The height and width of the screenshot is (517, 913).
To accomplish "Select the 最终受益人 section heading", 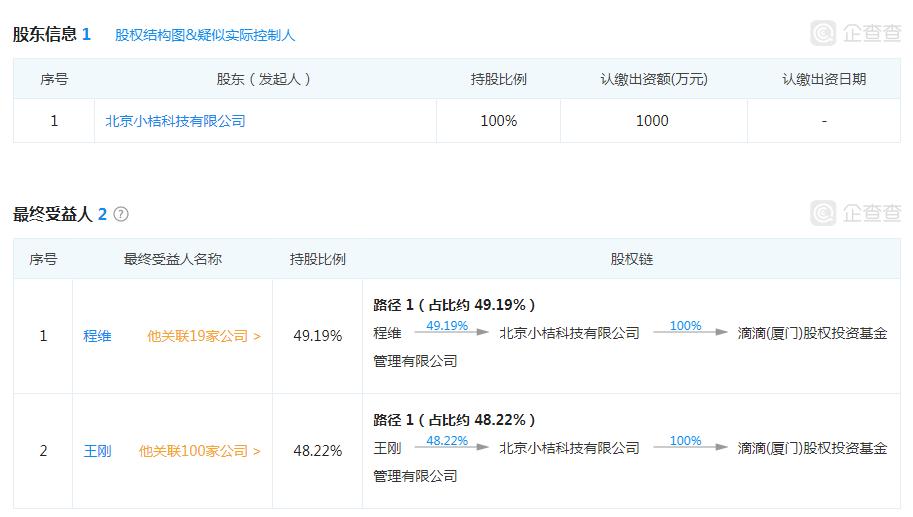I will [x=53, y=214].
